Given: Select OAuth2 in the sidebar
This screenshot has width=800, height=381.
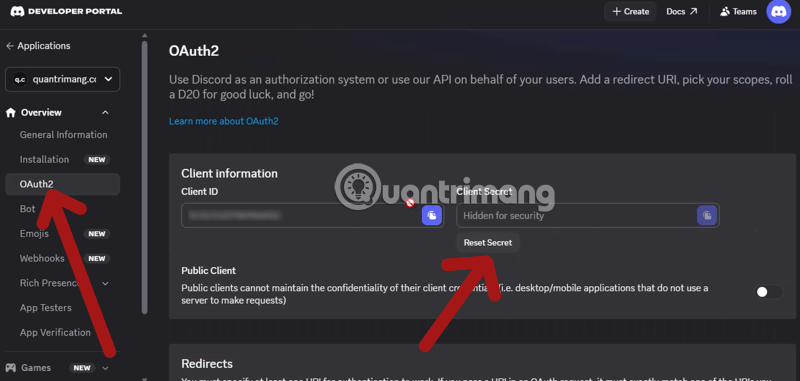Looking at the screenshot, I should tap(63, 184).
